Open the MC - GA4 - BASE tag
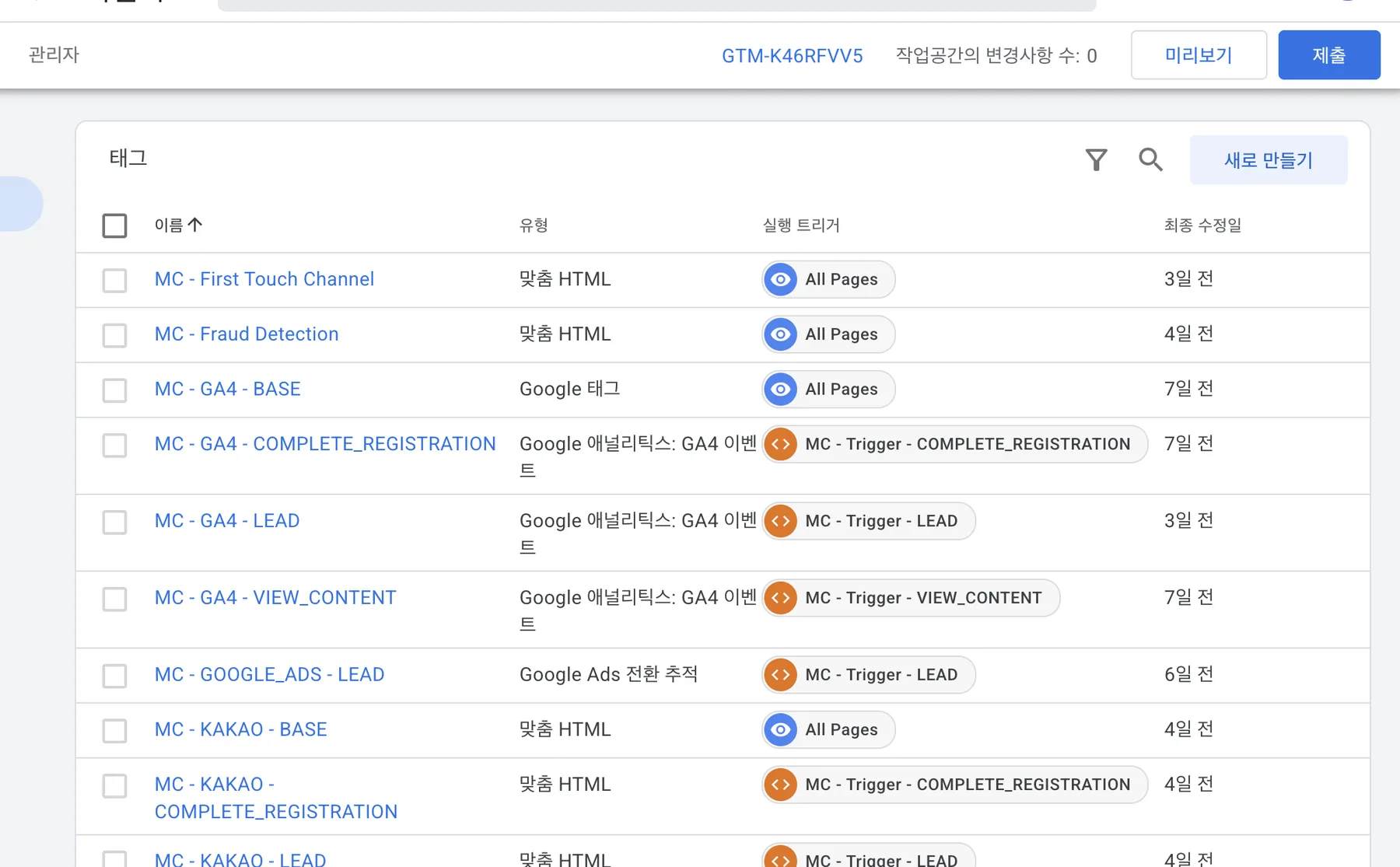Viewport: 1400px width, 867px height. 228,389
